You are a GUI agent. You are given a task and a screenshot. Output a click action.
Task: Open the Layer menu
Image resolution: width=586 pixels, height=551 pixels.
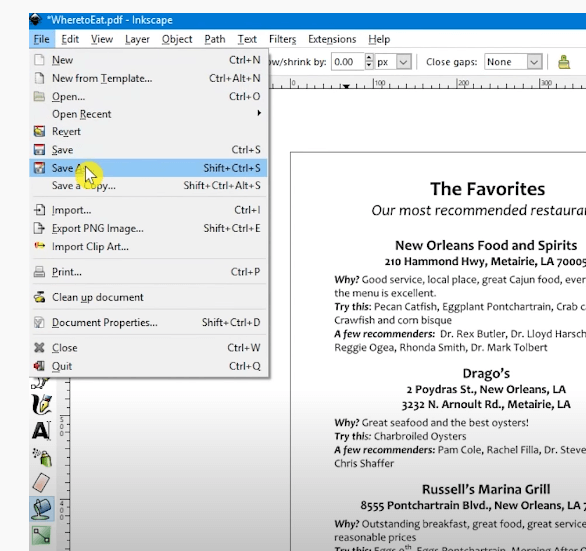point(137,40)
